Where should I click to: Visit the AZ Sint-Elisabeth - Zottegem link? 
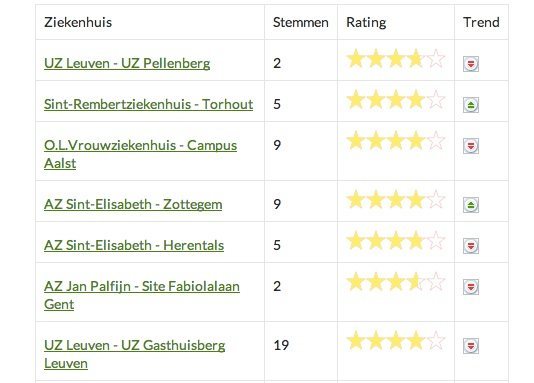[133, 204]
